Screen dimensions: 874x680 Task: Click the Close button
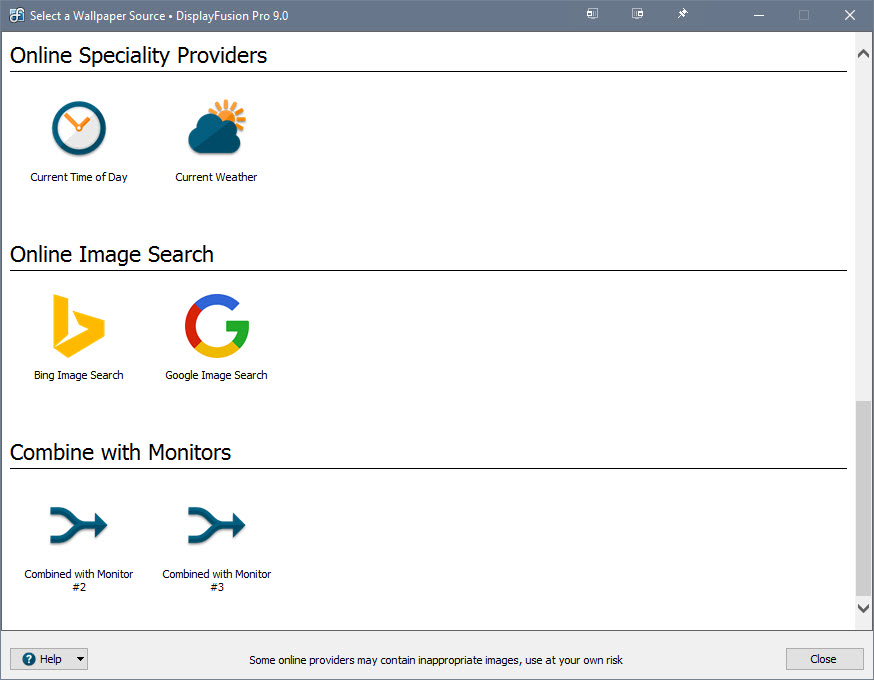(824, 658)
